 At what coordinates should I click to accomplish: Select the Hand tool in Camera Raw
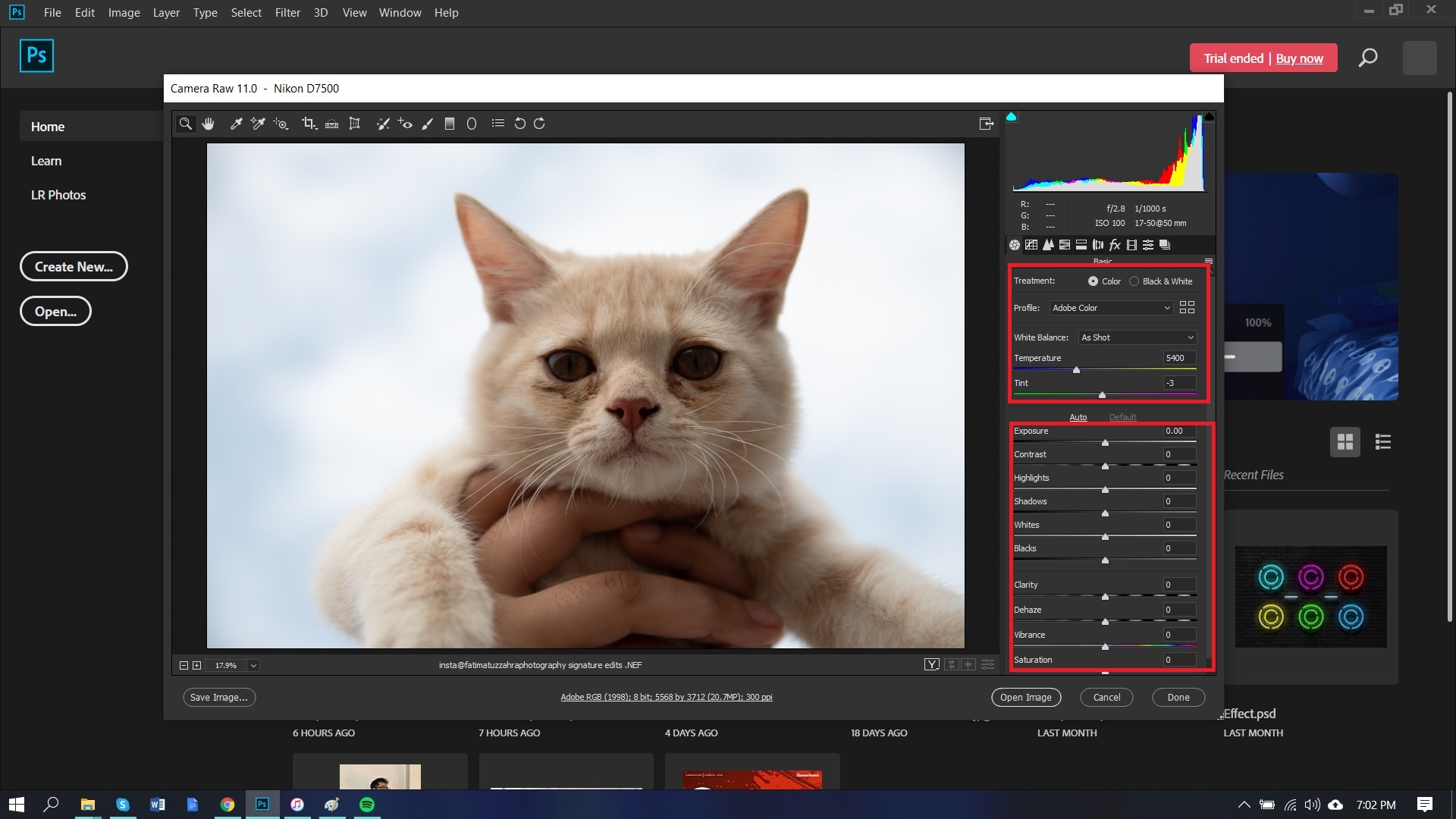click(x=208, y=124)
